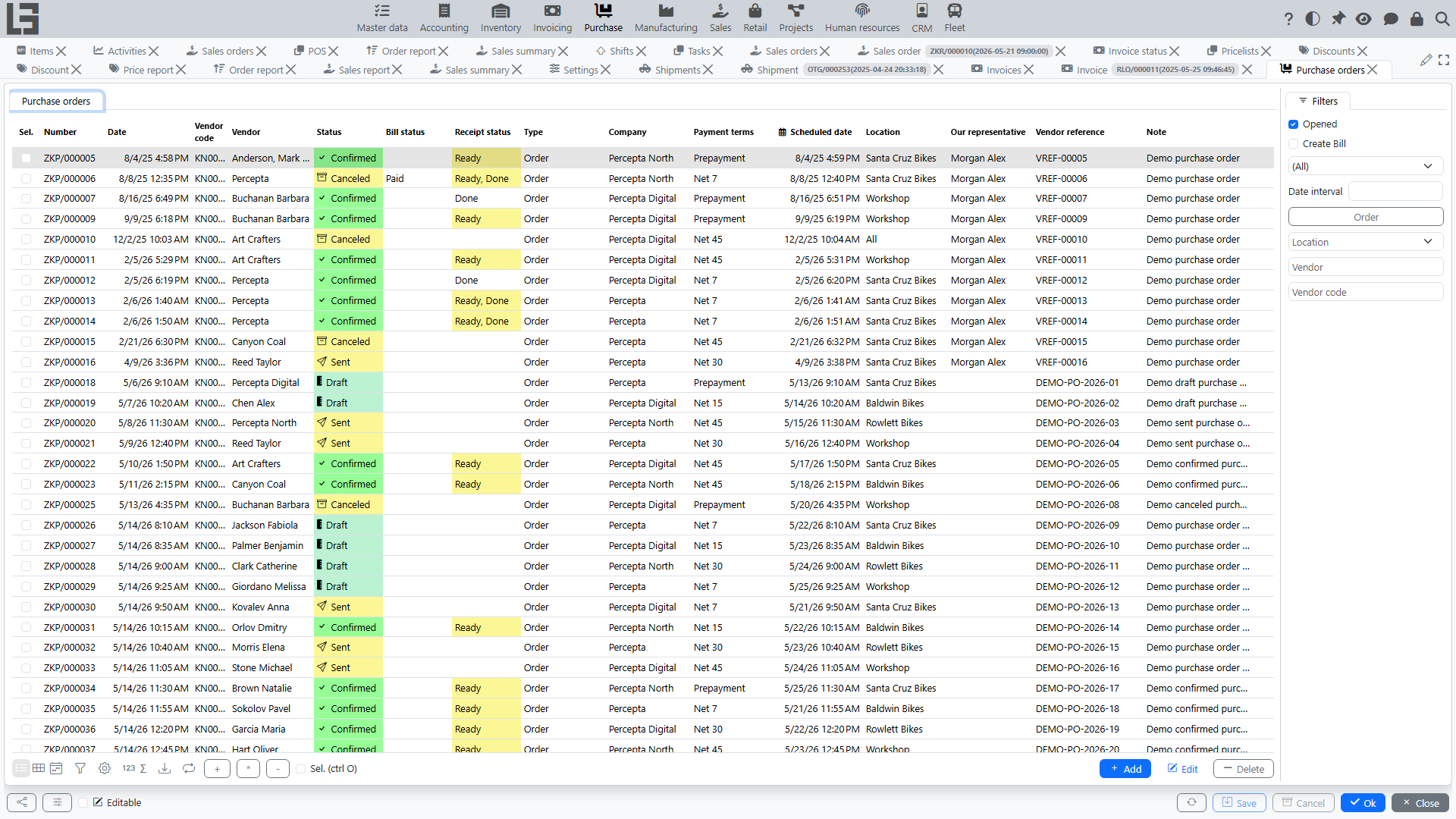Tick the Sel. (ctrl O) checkbox
The height and width of the screenshot is (819, 1456).
pyautogui.click(x=301, y=769)
